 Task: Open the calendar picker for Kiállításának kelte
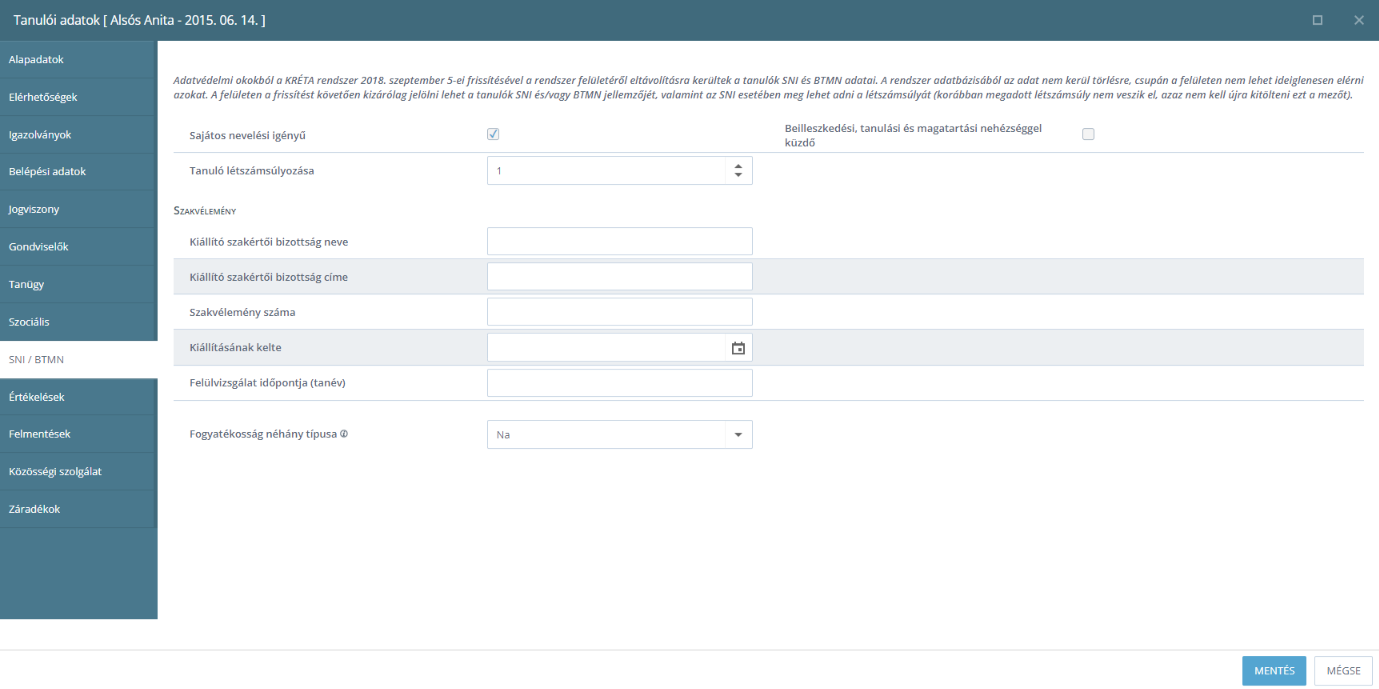738,348
